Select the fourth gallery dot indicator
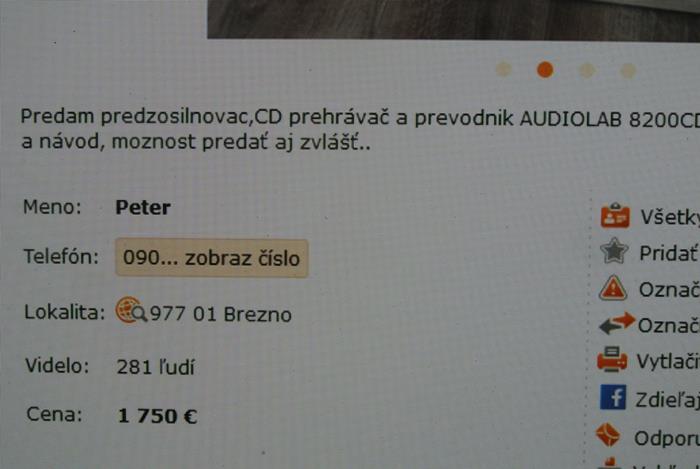This screenshot has width=700, height=469. point(628,71)
